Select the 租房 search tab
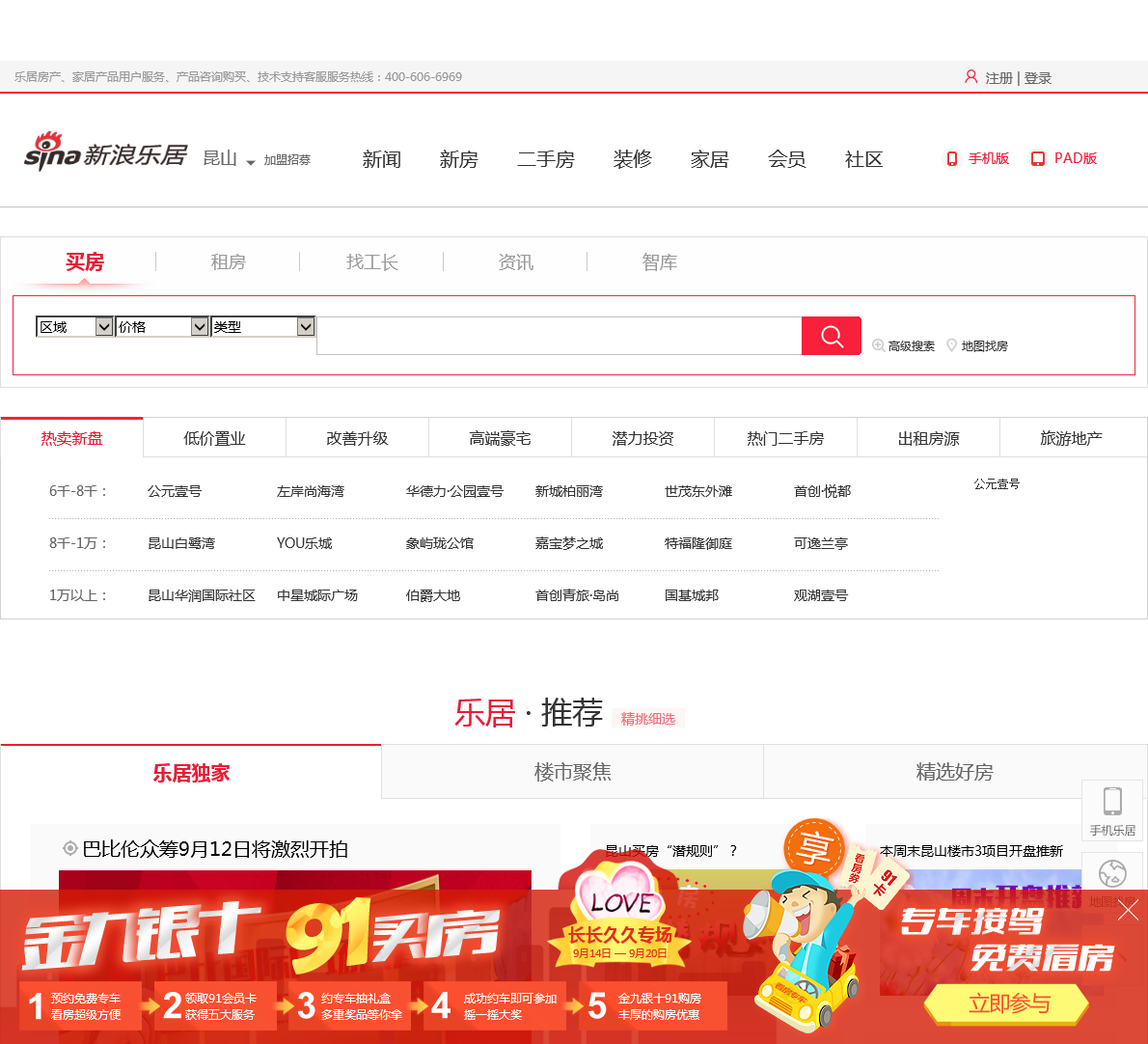The height and width of the screenshot is (1044, 1148). tap(228, 262)
